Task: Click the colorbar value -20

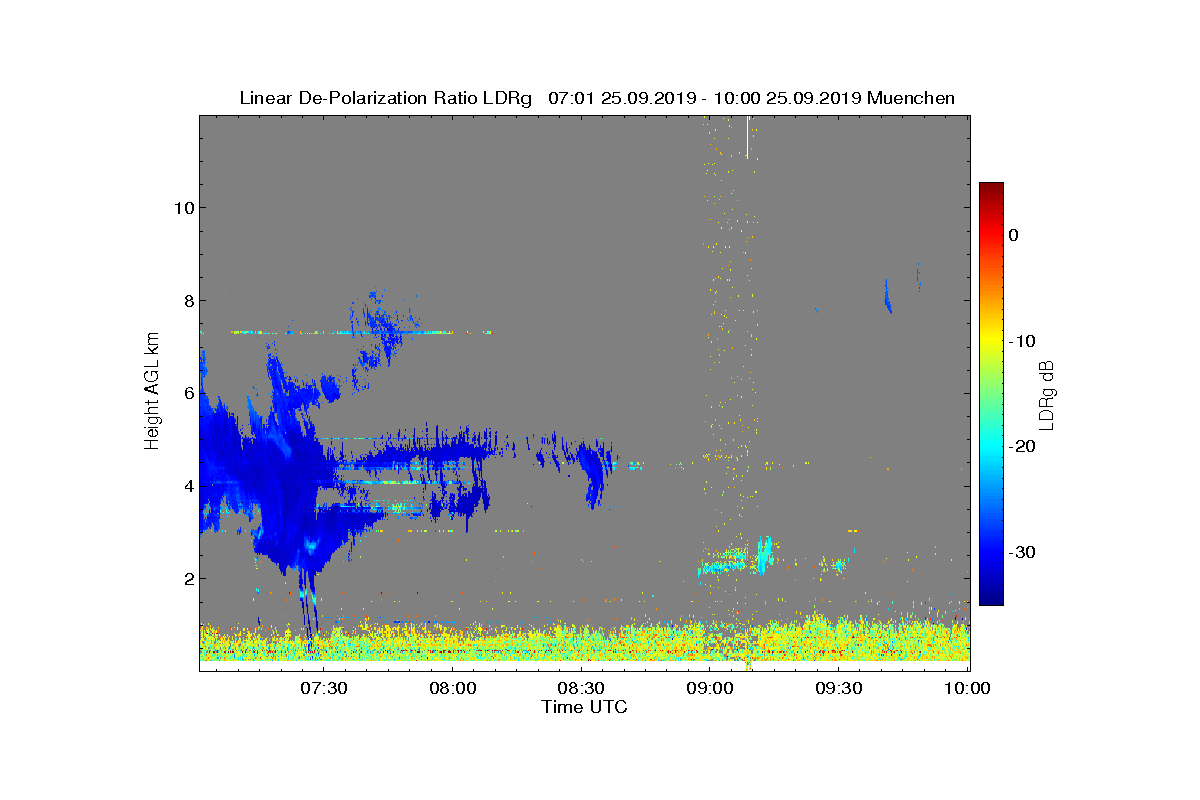Action: pos(1020,447)
